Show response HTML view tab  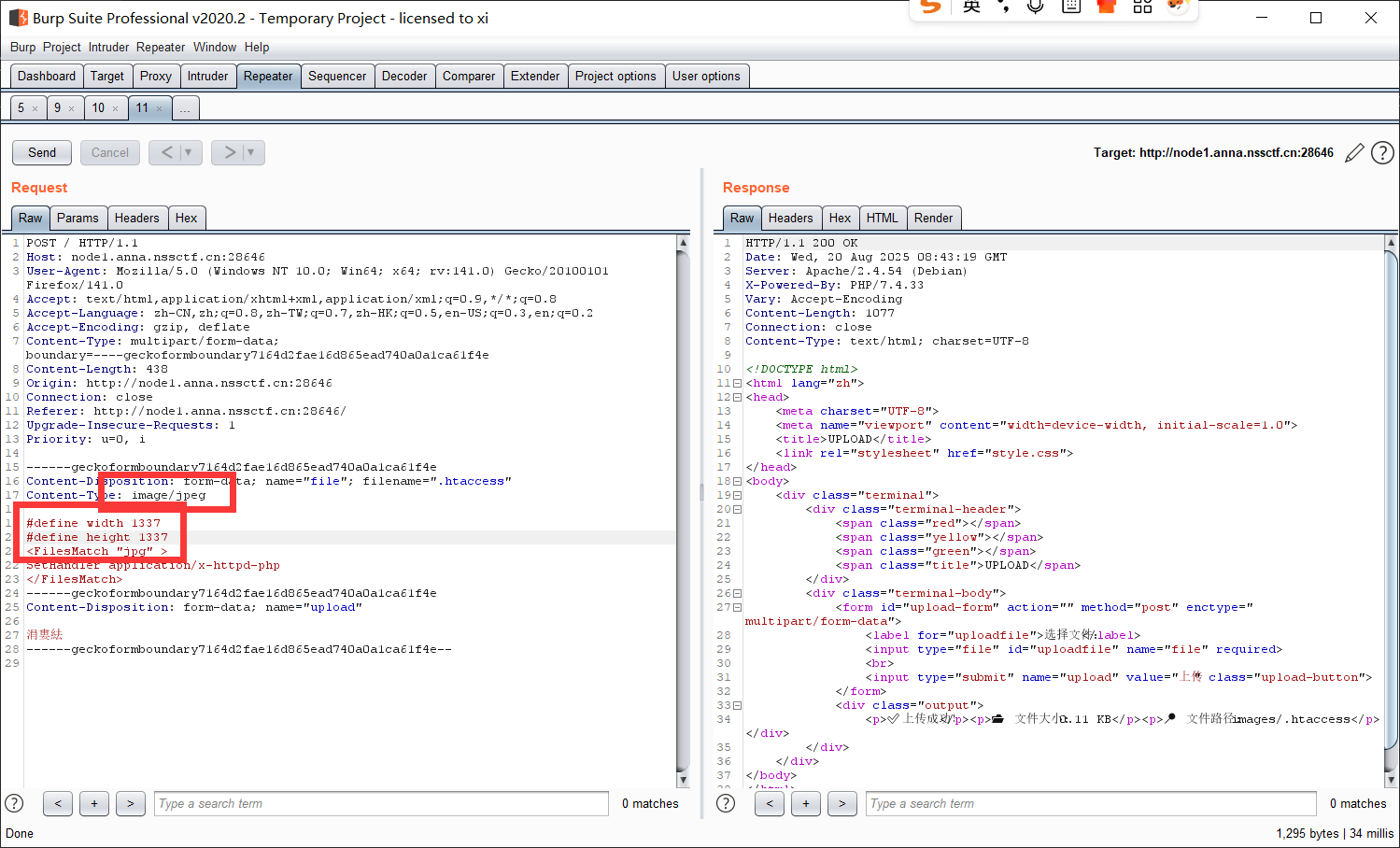pyautogui.click(x=882, y=219)
